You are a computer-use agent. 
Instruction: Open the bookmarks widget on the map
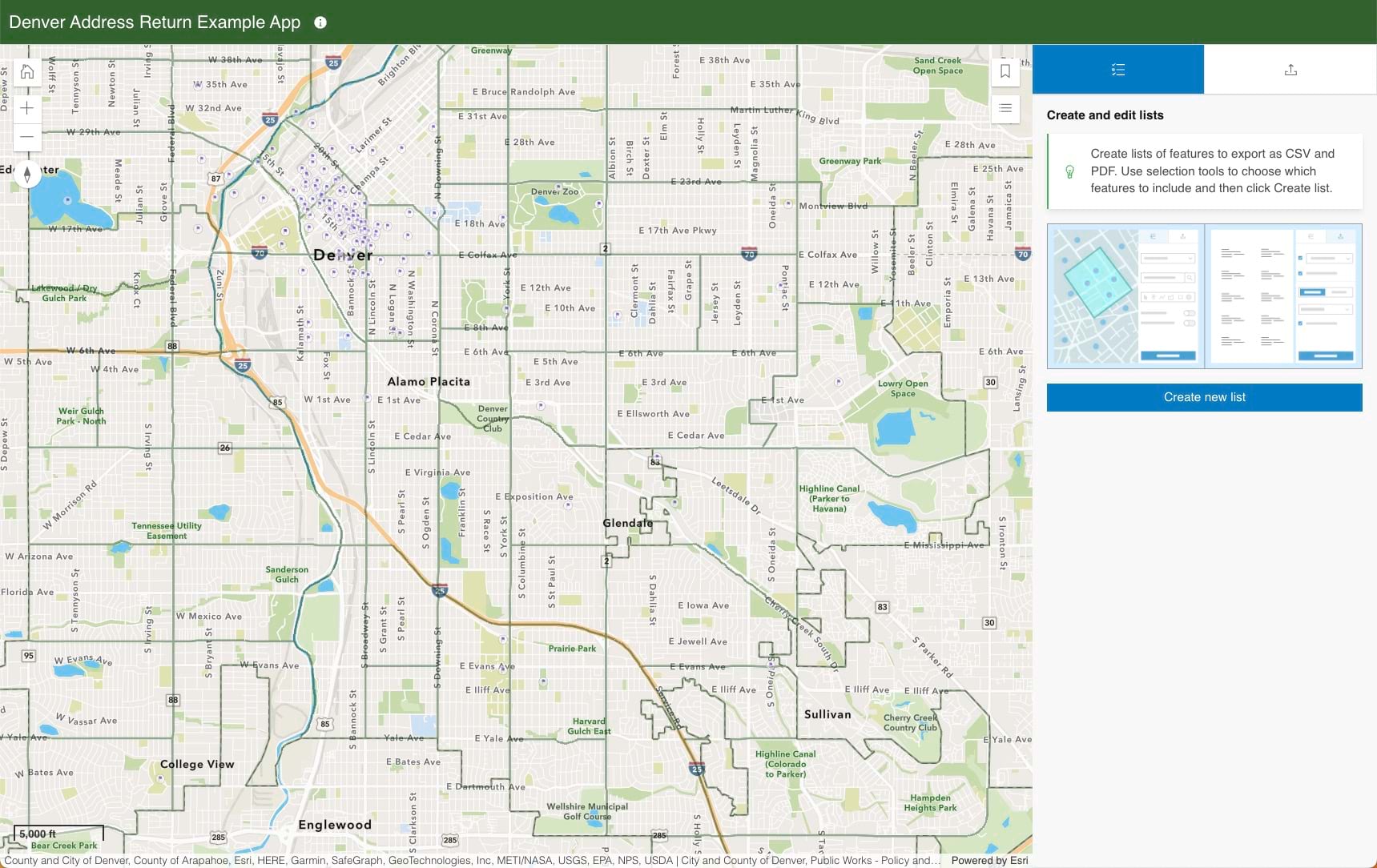pos(1006,71)
